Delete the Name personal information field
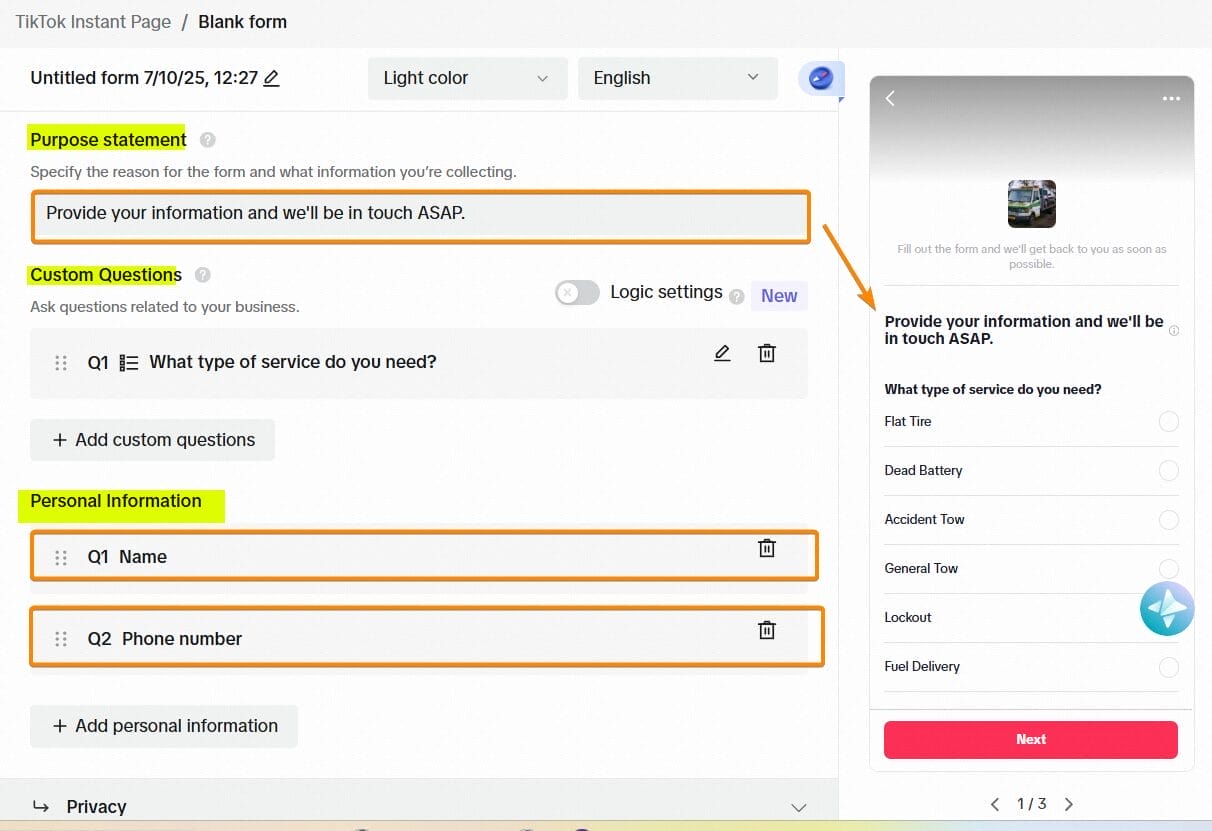 767,548
